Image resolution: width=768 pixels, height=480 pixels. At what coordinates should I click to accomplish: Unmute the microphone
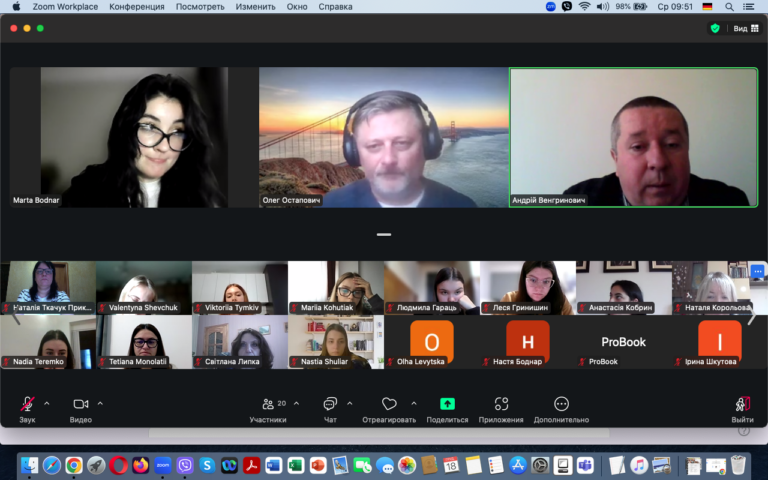(x=27, y=404)
